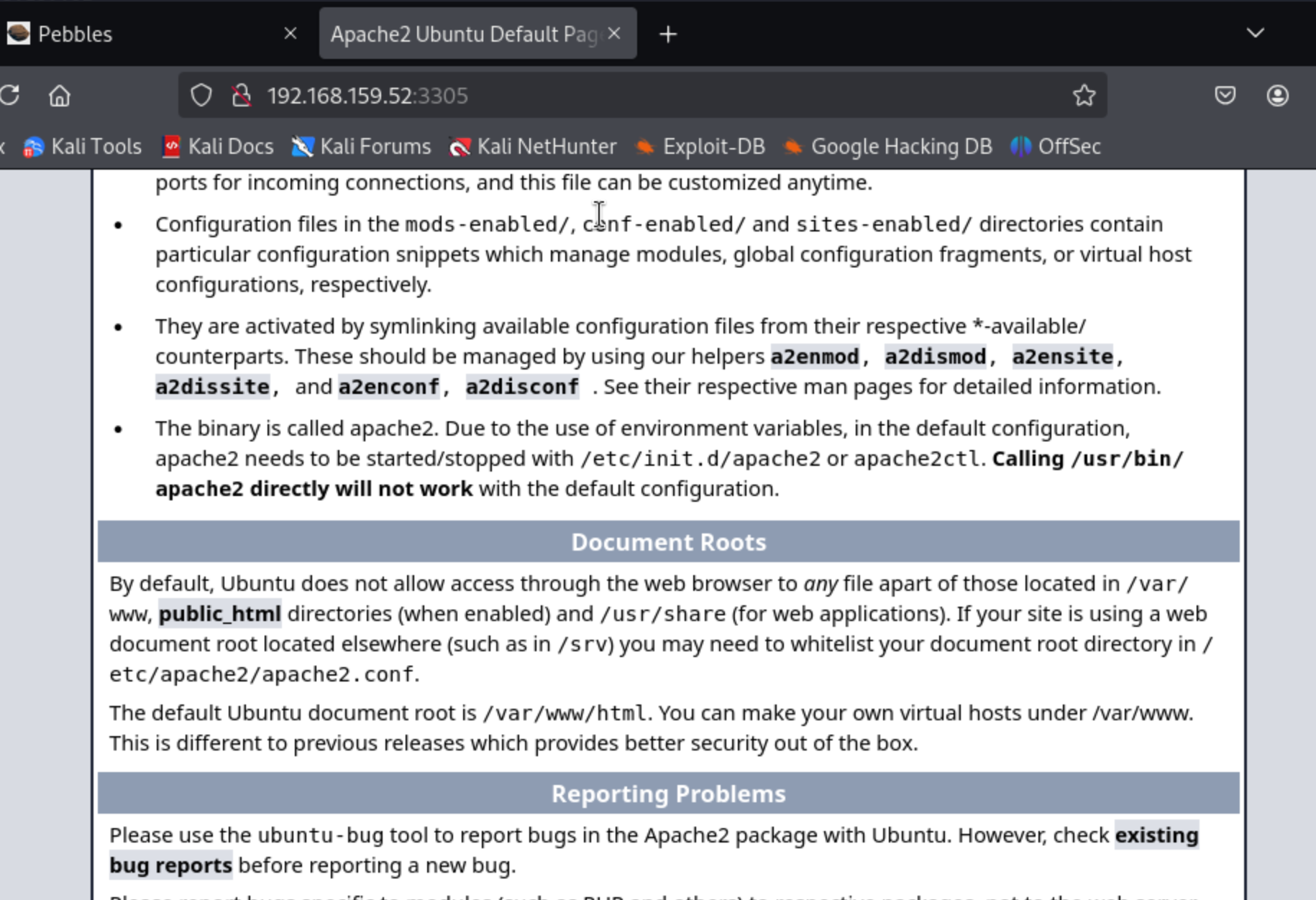The image size is (1316, 900).
Task: Click the italic word "any" in Document Roots
Action: click(x=821, y=584)
